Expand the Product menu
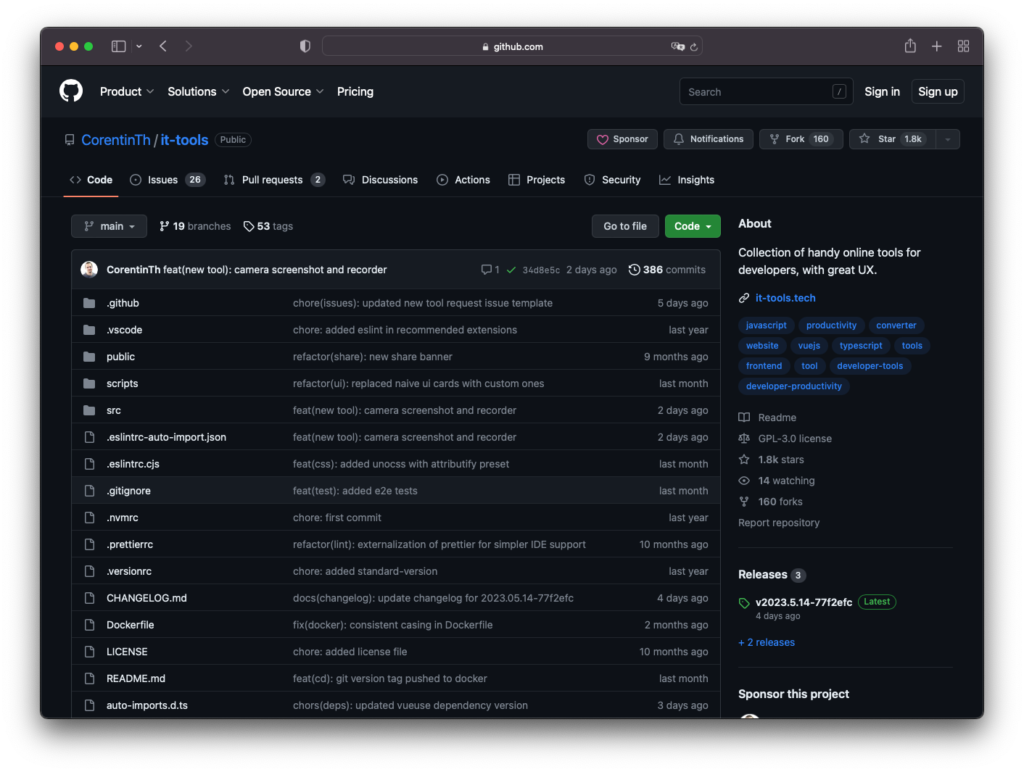This screenshot has width=1024, height=772. (127, 91)
